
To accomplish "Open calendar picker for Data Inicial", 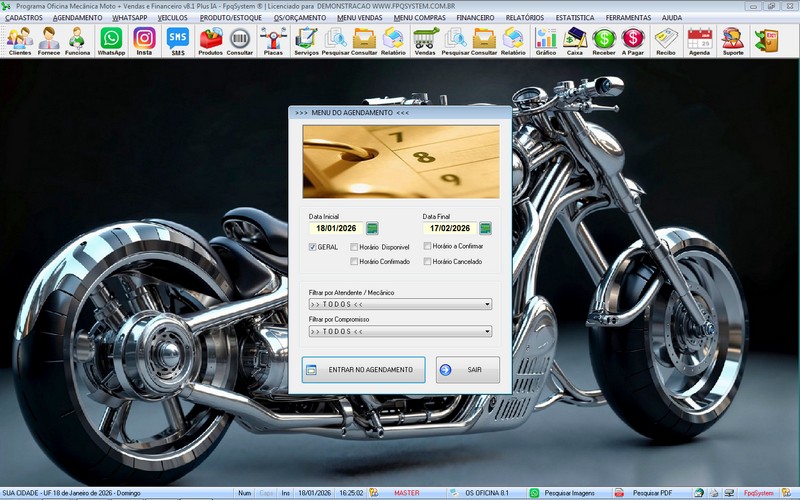I will (x=372, y=228).
